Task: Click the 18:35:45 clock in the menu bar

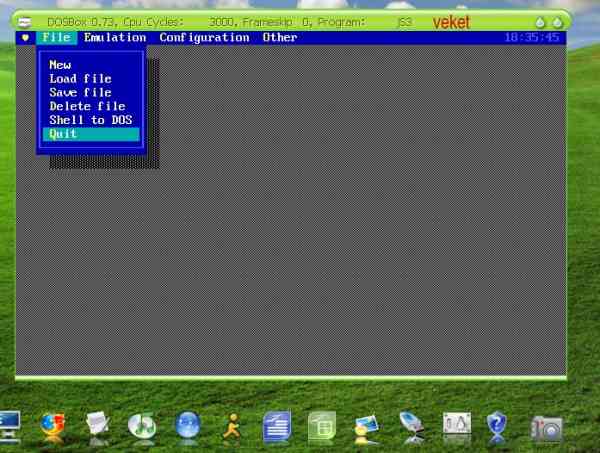Action: (532, 37)
